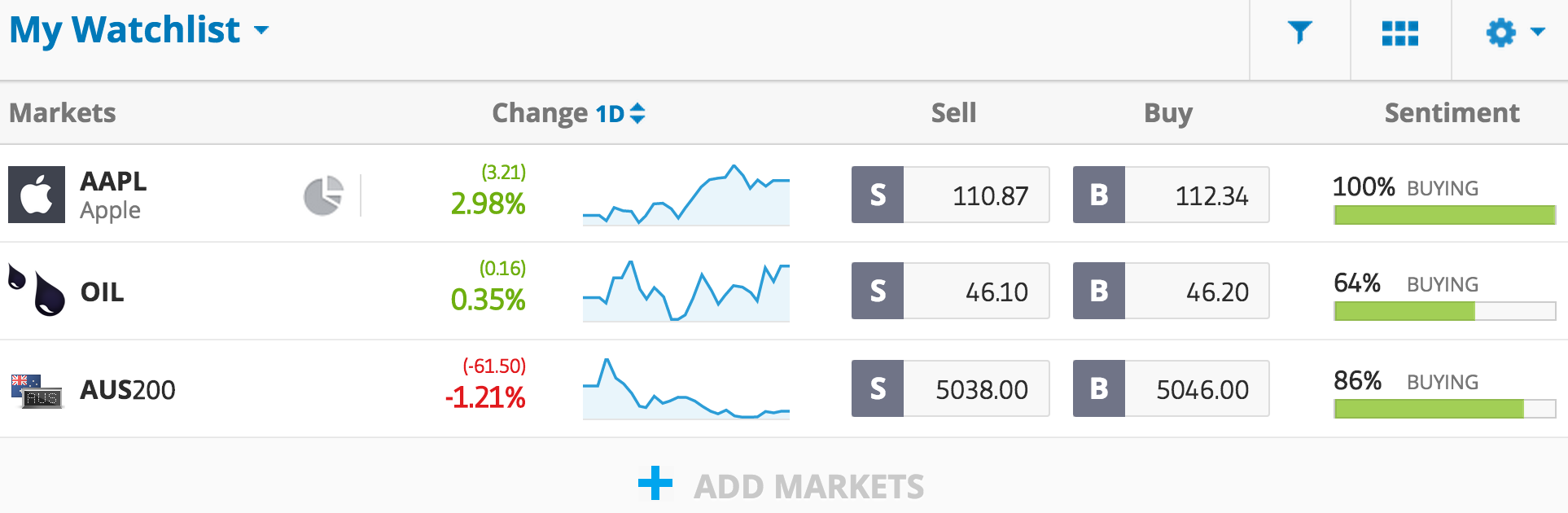The image size is (1568, 513).
Task: Sell AUS200 at 5038.00
Action: point(950,388)
